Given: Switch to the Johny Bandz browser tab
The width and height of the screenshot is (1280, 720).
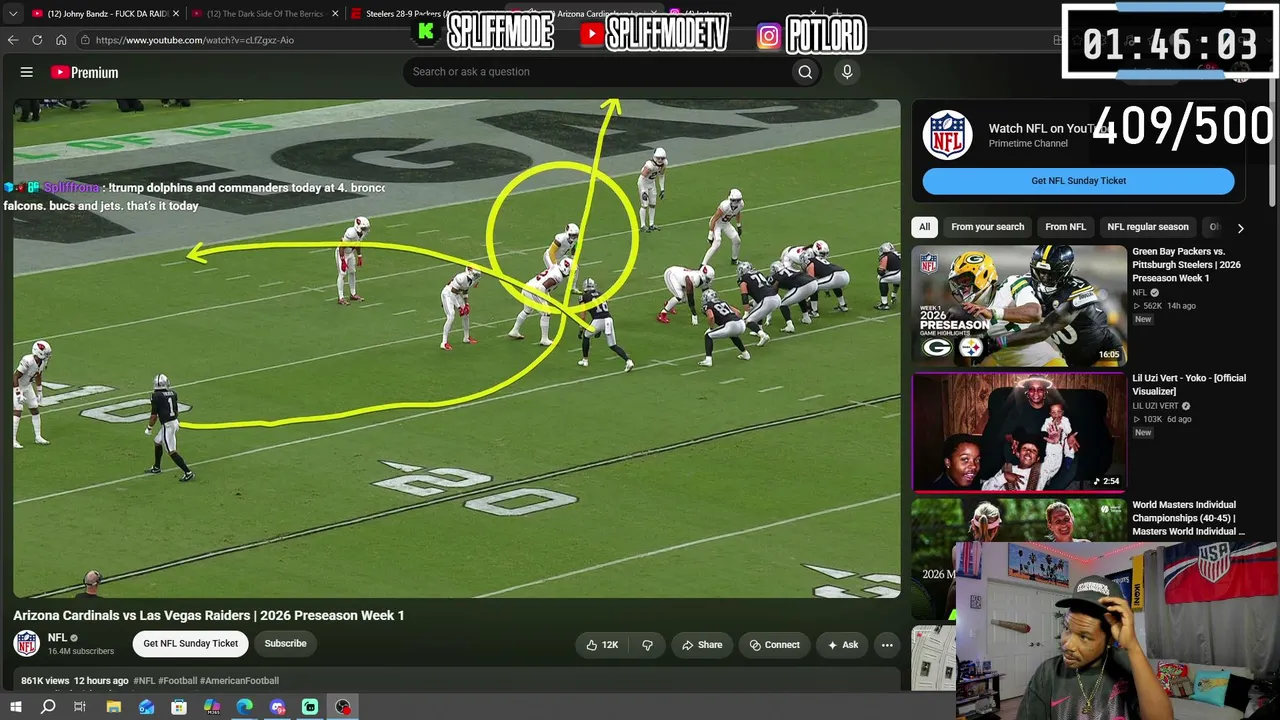Looking at the screenshot, I should click(100, 14).
